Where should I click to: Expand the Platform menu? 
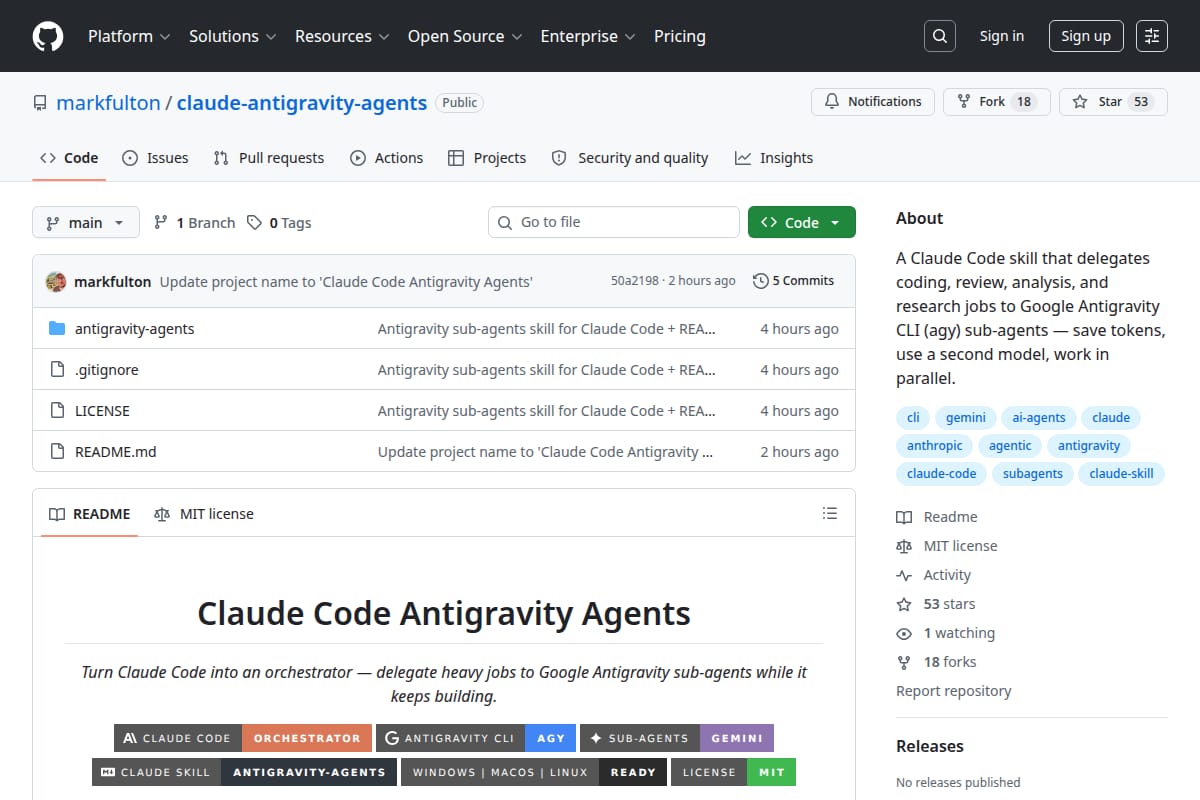tap(128, 36)
